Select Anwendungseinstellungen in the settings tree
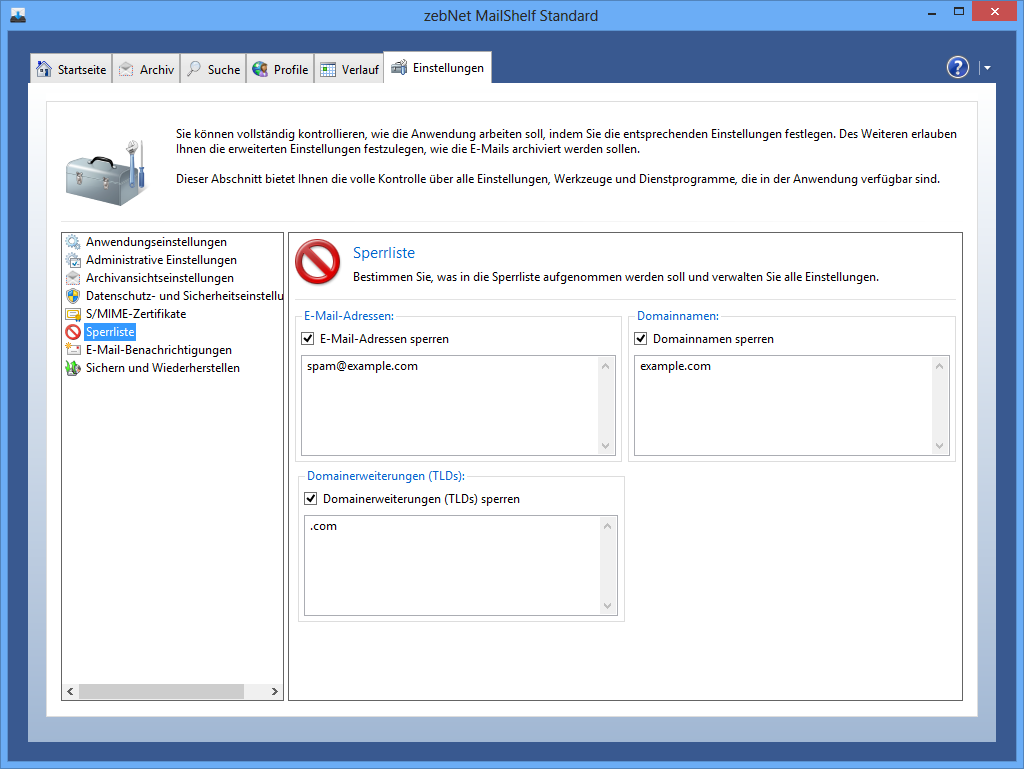Image resolution: width=1024 pixels, height=769 pixels. point(157,242)
